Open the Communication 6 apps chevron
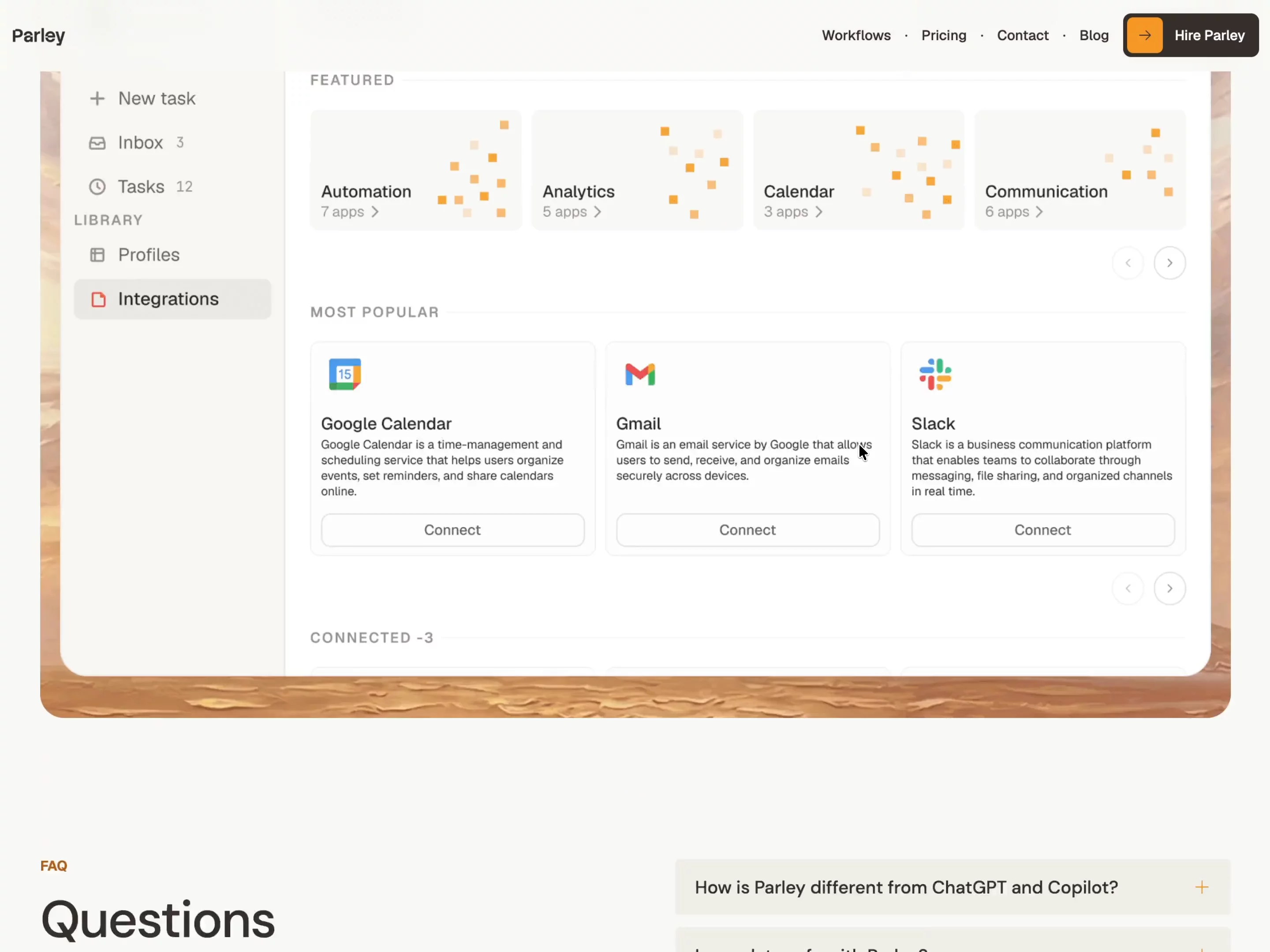Viewport: 1270px width, 952px height. click(1039, 212)
